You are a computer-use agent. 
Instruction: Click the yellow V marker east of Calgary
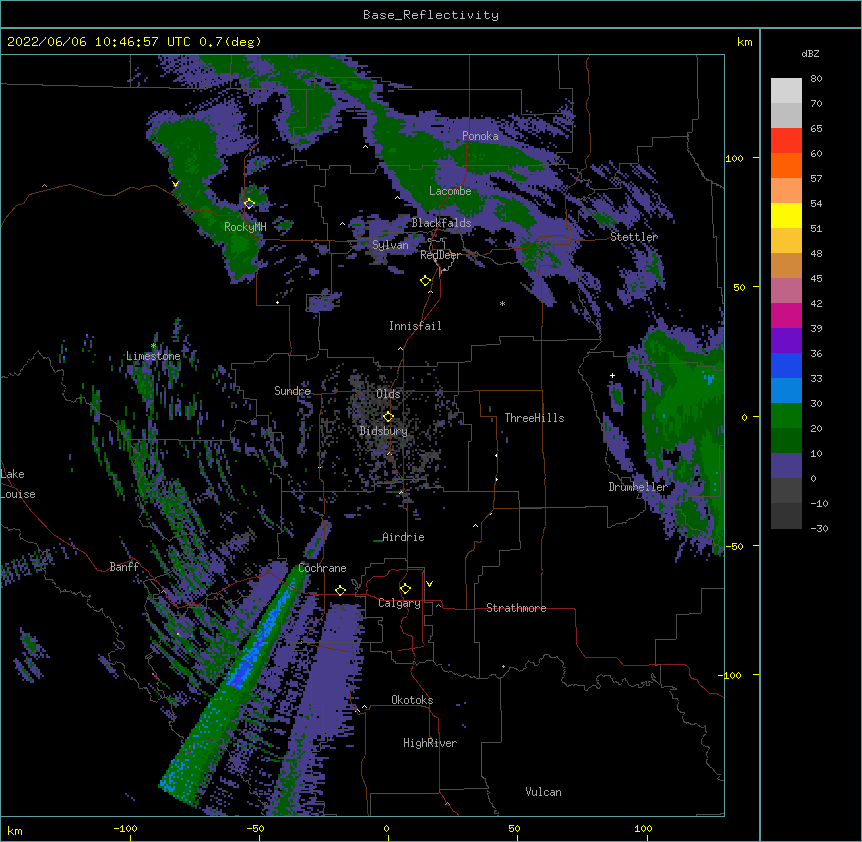point(429,584)
